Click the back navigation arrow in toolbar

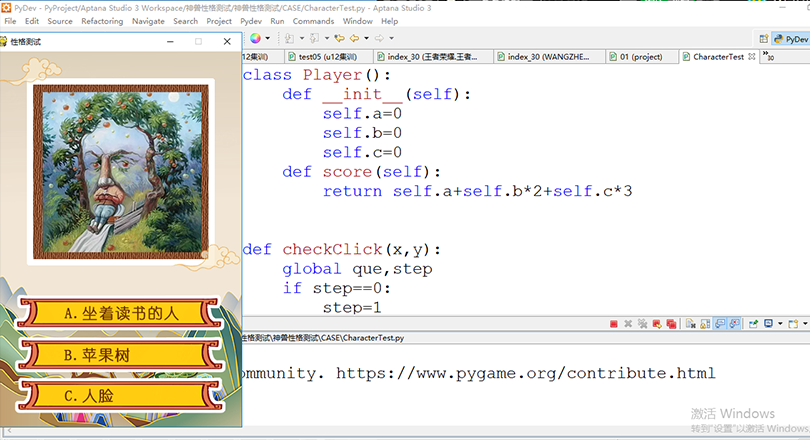[x=354, y=38]
